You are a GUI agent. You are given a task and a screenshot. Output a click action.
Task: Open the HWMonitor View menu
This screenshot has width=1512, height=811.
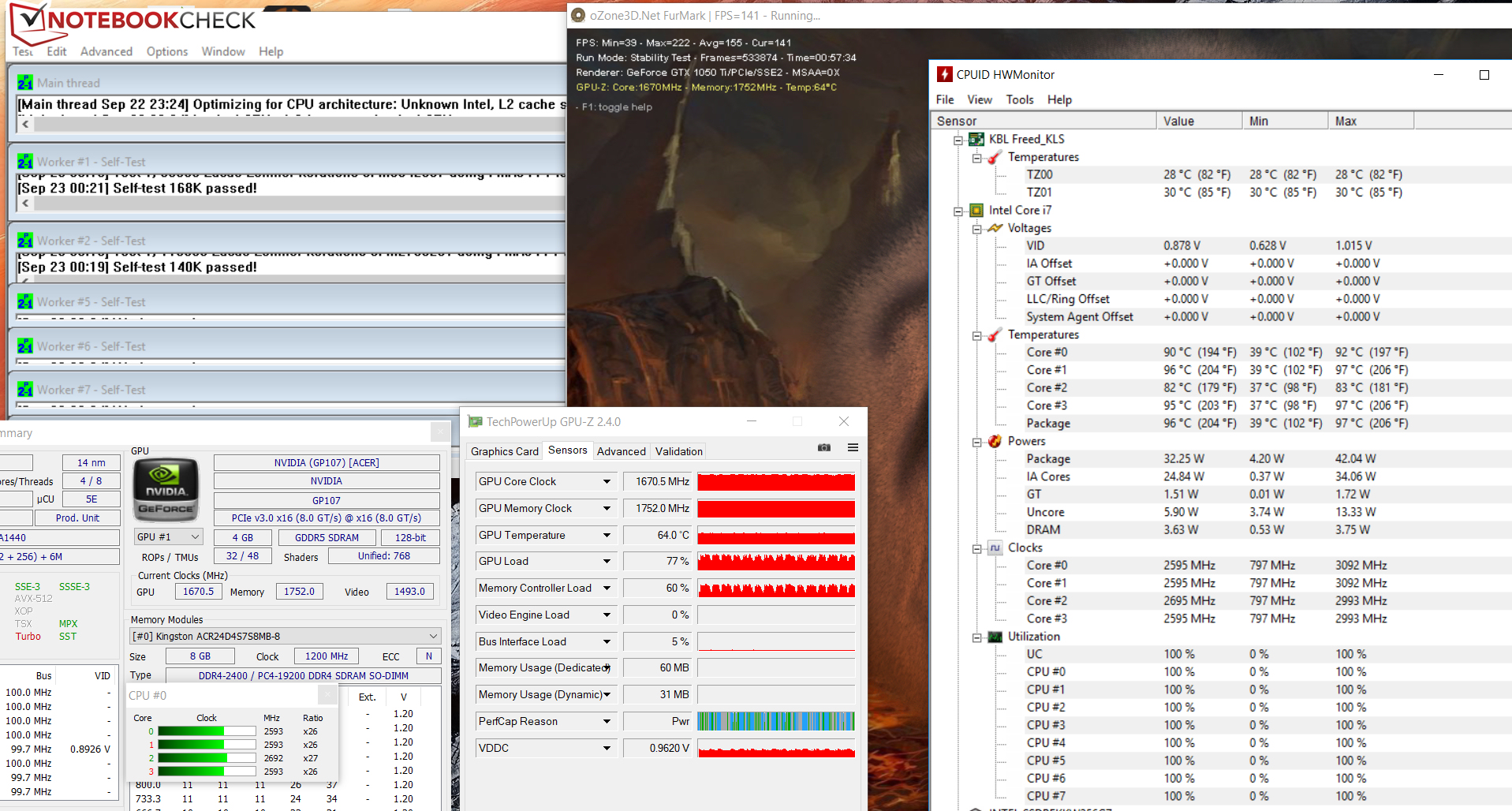pyautogui.click(x=980, y=99)
